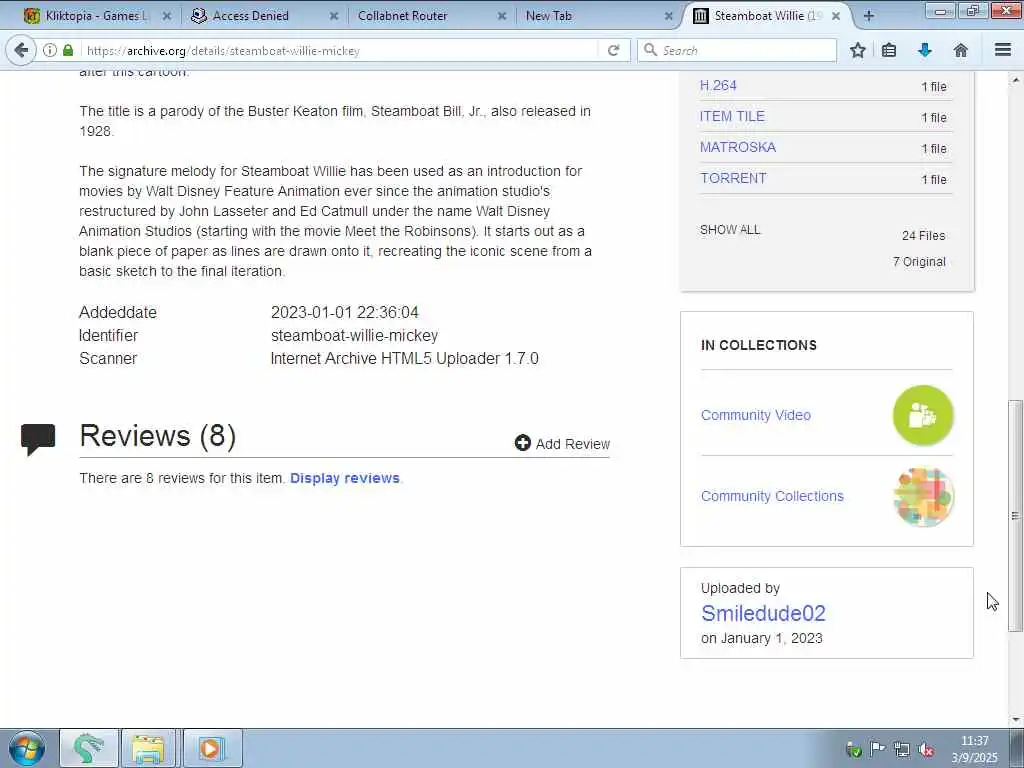Click SHOW ALL files link
The height and width of the screenshot is (768, 1024).
(730, 230)
